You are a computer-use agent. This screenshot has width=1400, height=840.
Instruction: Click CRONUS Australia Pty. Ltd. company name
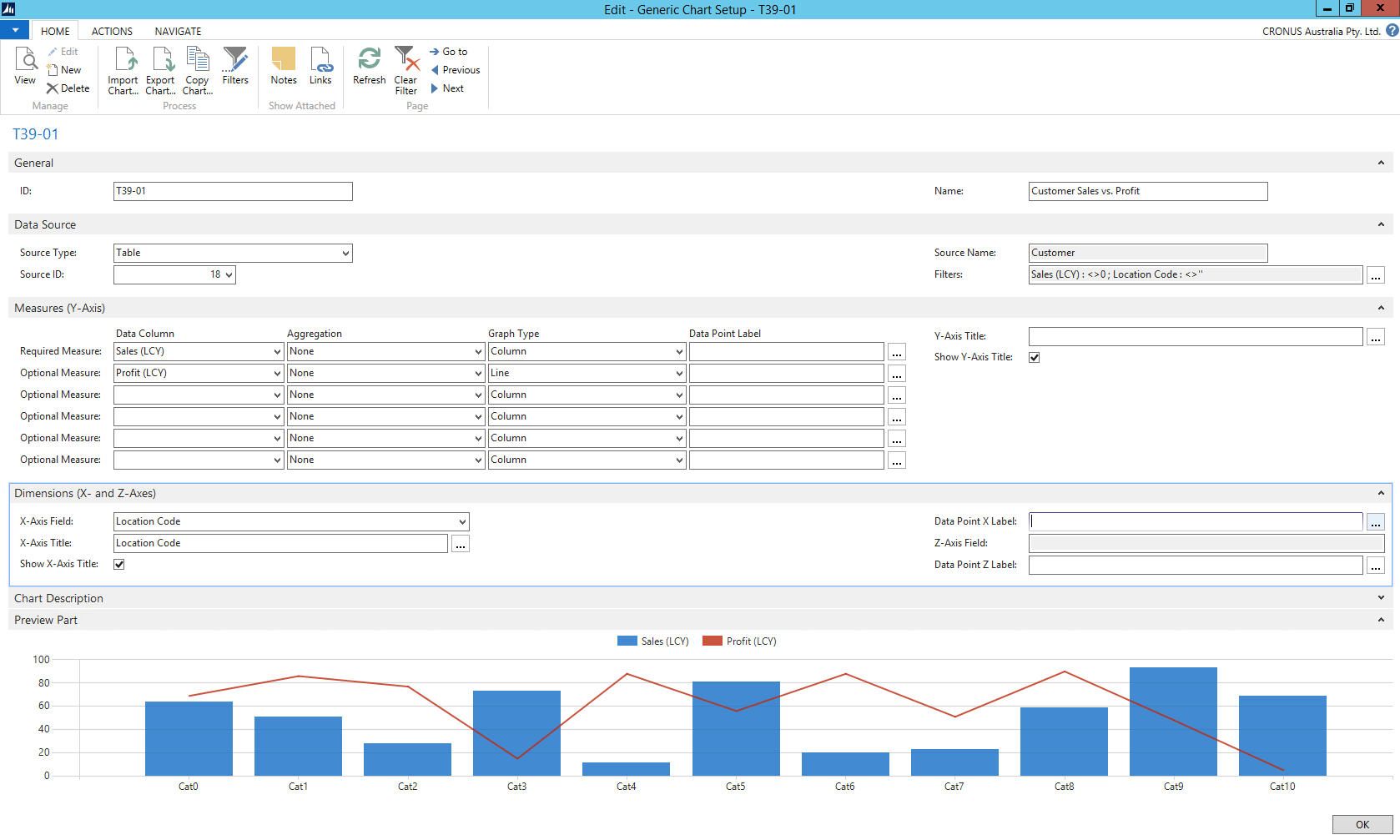(x=1321, y=32)
